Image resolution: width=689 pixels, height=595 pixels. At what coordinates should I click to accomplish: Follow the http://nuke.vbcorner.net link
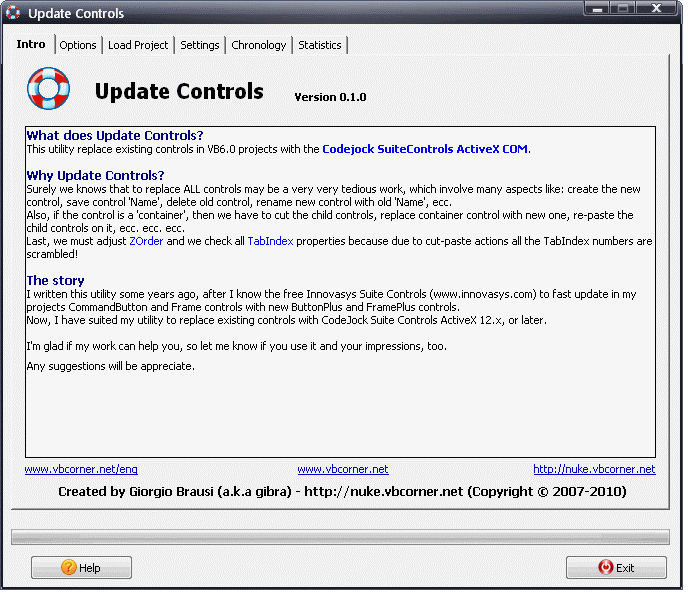[x=594, y=469]
